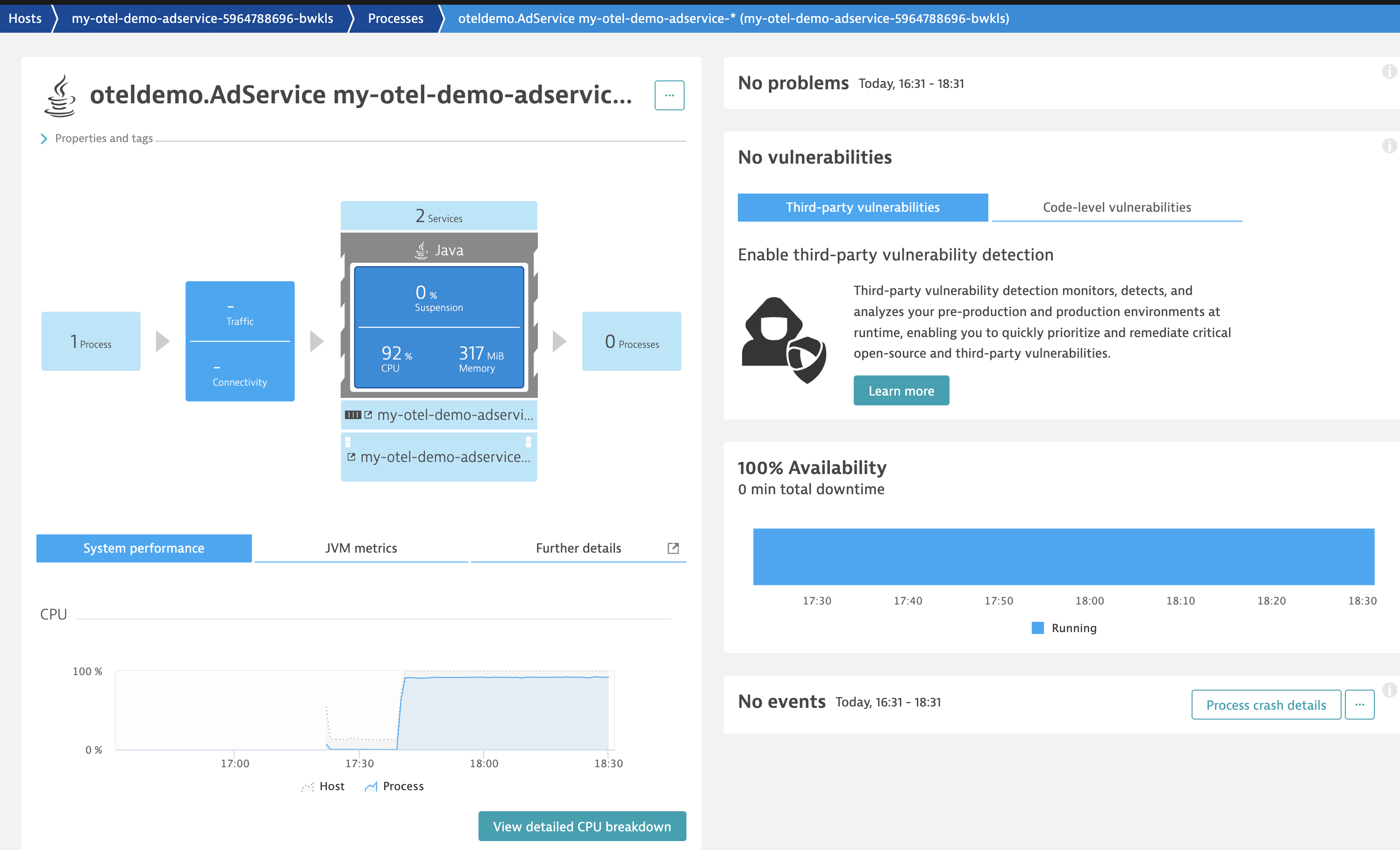Select Code-level vulnerabilities tab
The width and height of the screenshot is (1400, 850).
[1116, 208]
